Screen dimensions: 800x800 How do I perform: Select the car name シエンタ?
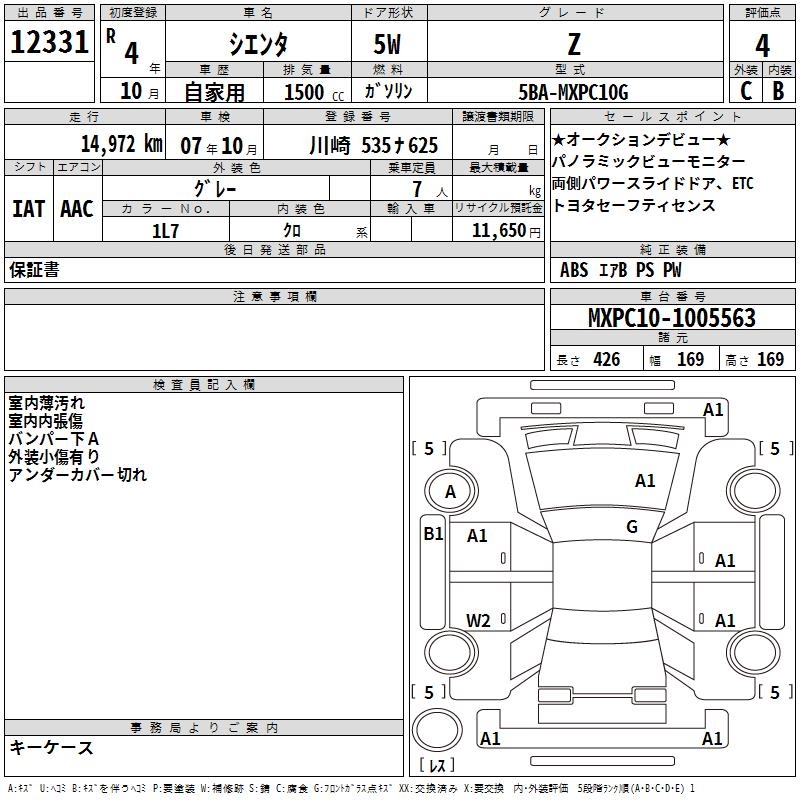click(x=258, y=44)
